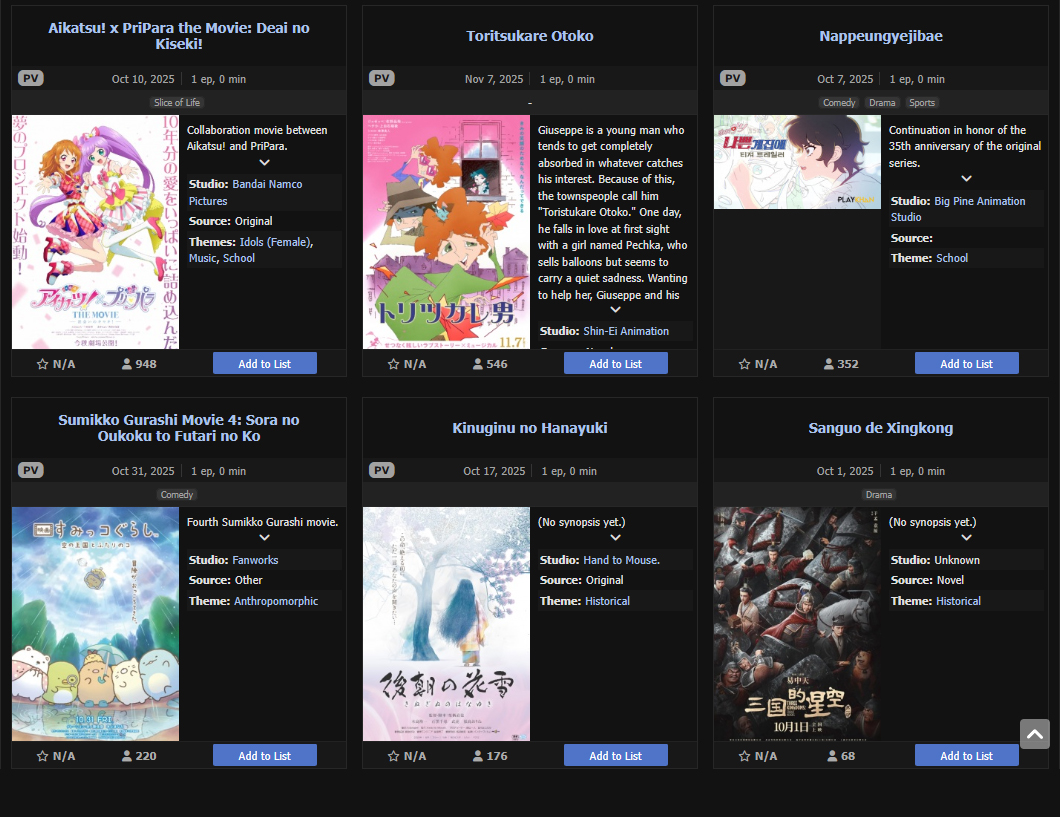This screenshot has height=817, width=1060.
Task: Click PV badge on Nappeungyejibae card
Action: [x=733, y=78]
